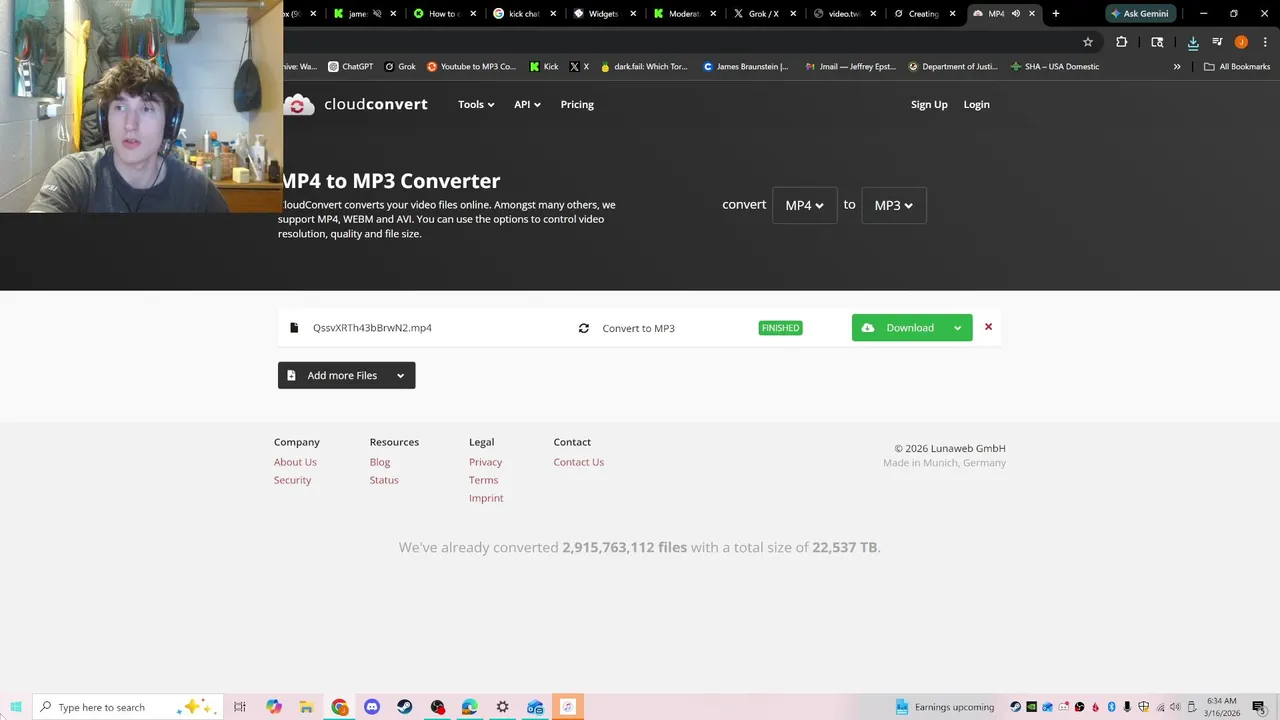This screenshot has width=1280, height=720.
Task: Click the Ask Gemini button
Action: [x=1140, y=14]
